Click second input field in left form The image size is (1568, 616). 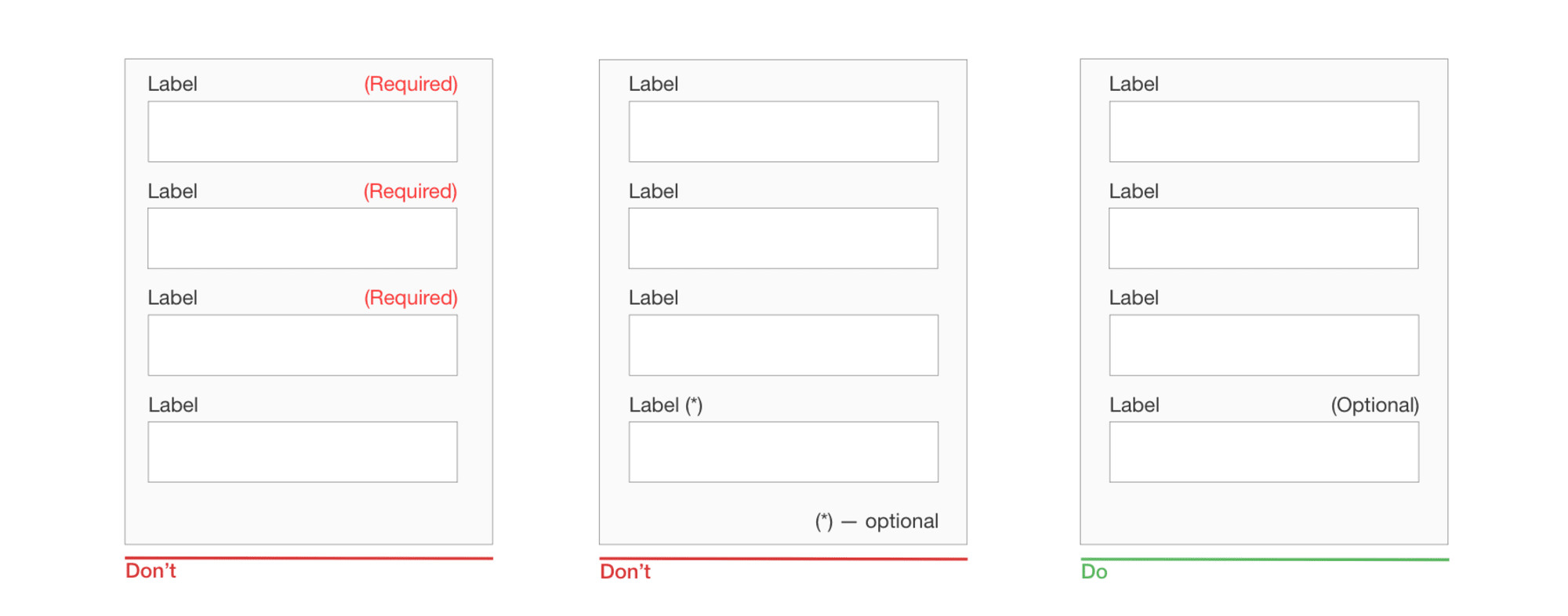303,238
